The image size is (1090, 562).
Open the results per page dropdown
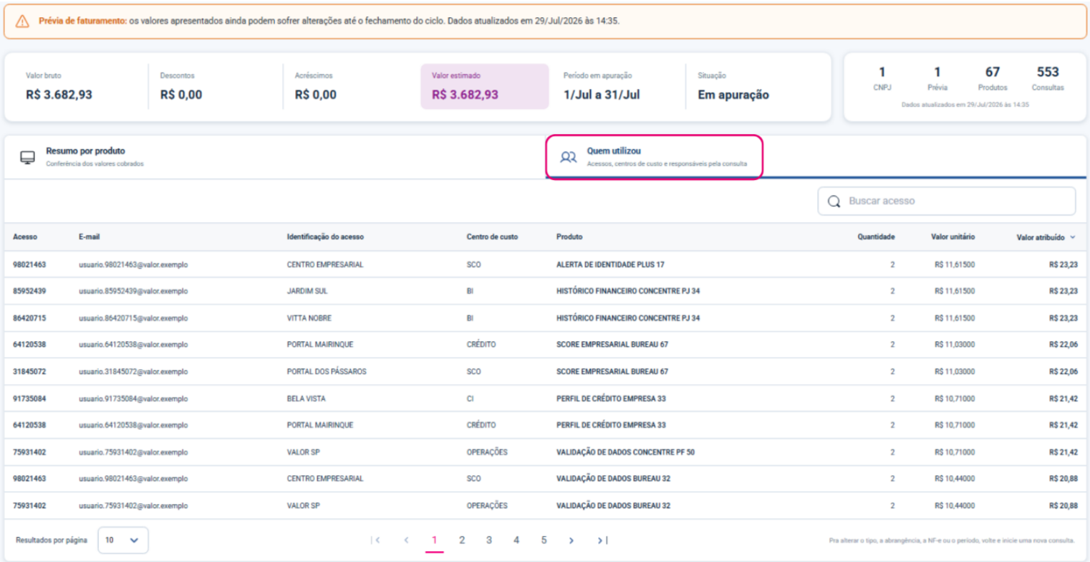(123, 540)
